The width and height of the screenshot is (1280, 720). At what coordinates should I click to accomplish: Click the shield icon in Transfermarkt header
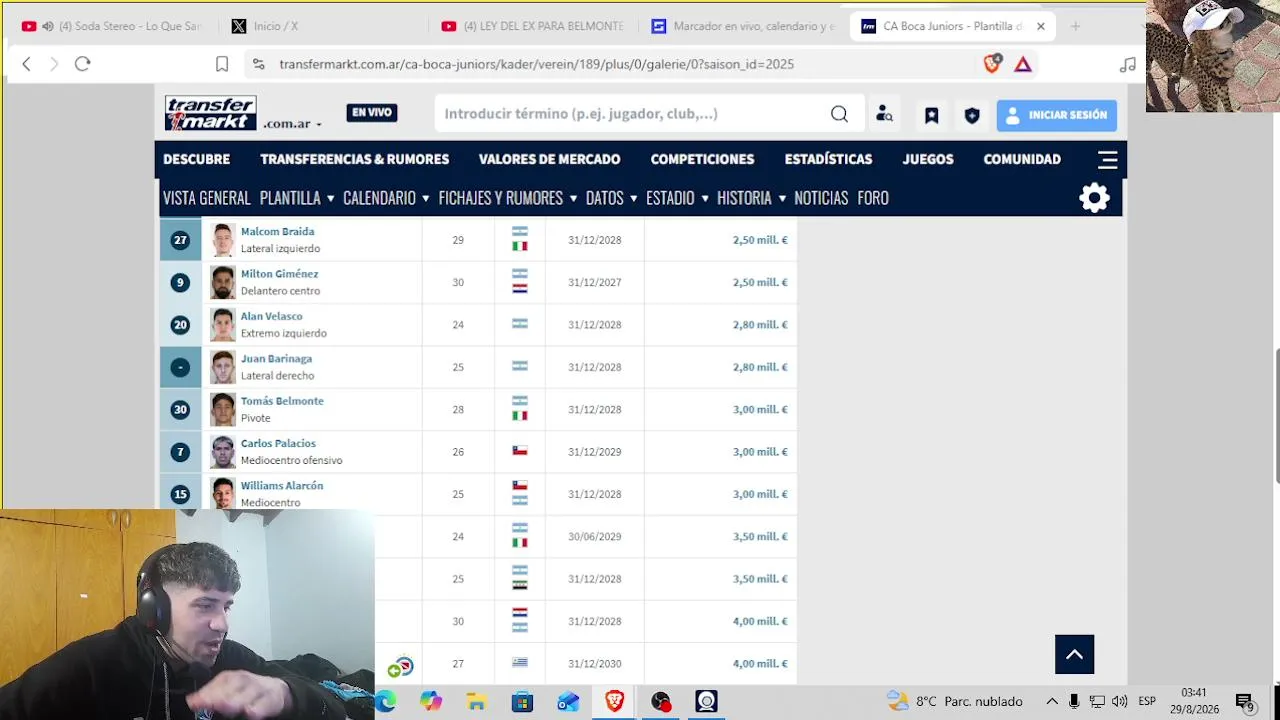tap(971, 115)
